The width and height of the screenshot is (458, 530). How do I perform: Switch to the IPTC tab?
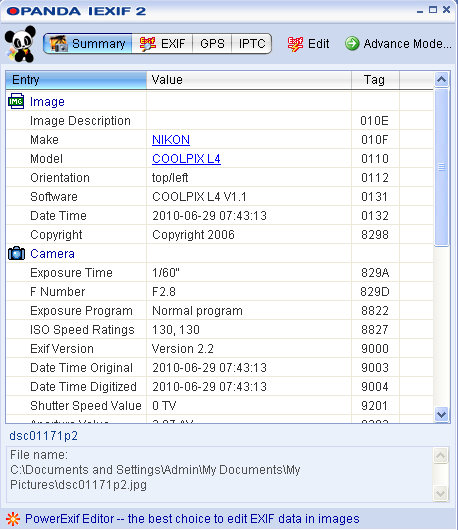coord(252,44)
